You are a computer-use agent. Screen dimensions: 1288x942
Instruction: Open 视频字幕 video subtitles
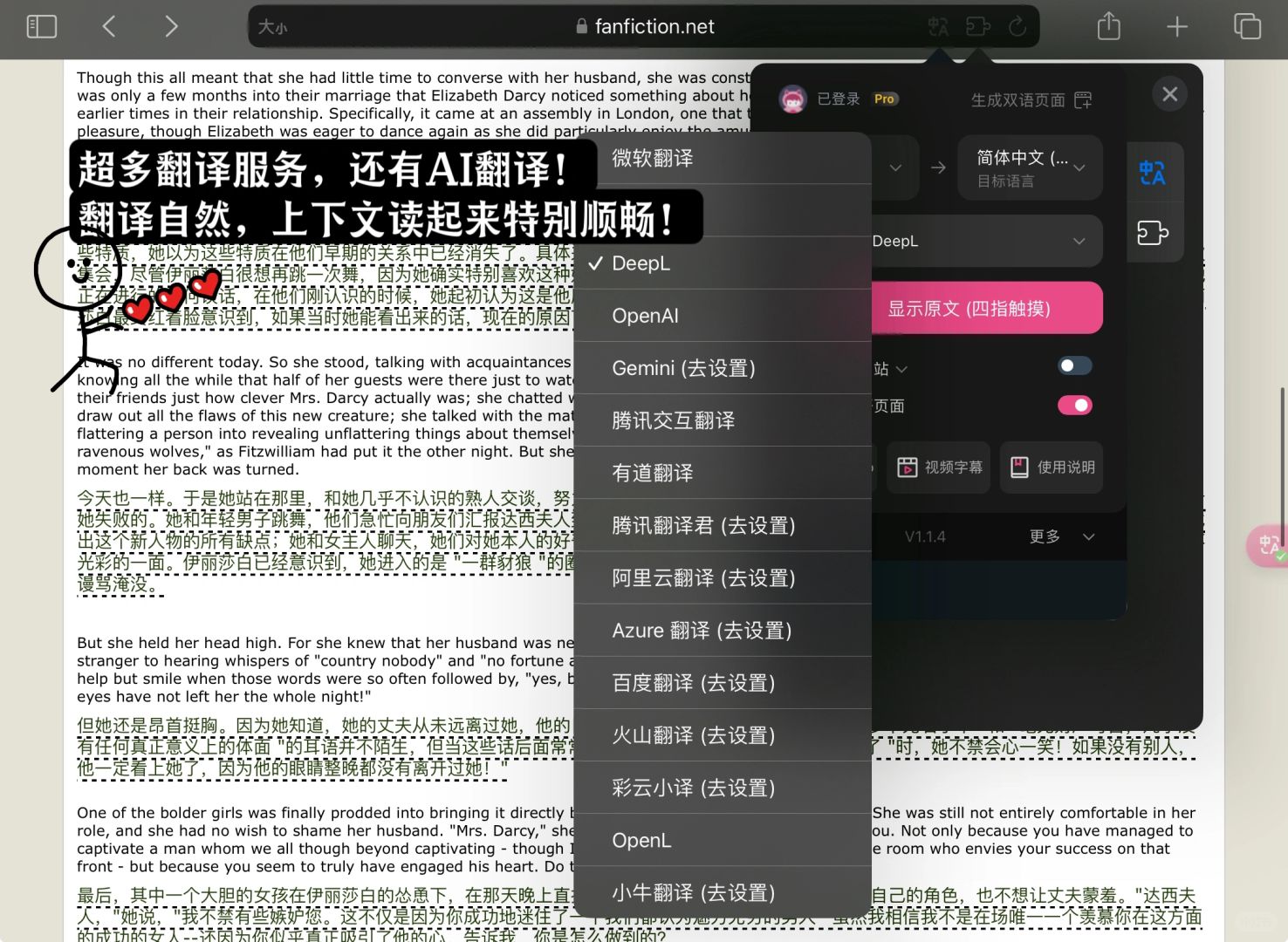coord(939,468)
